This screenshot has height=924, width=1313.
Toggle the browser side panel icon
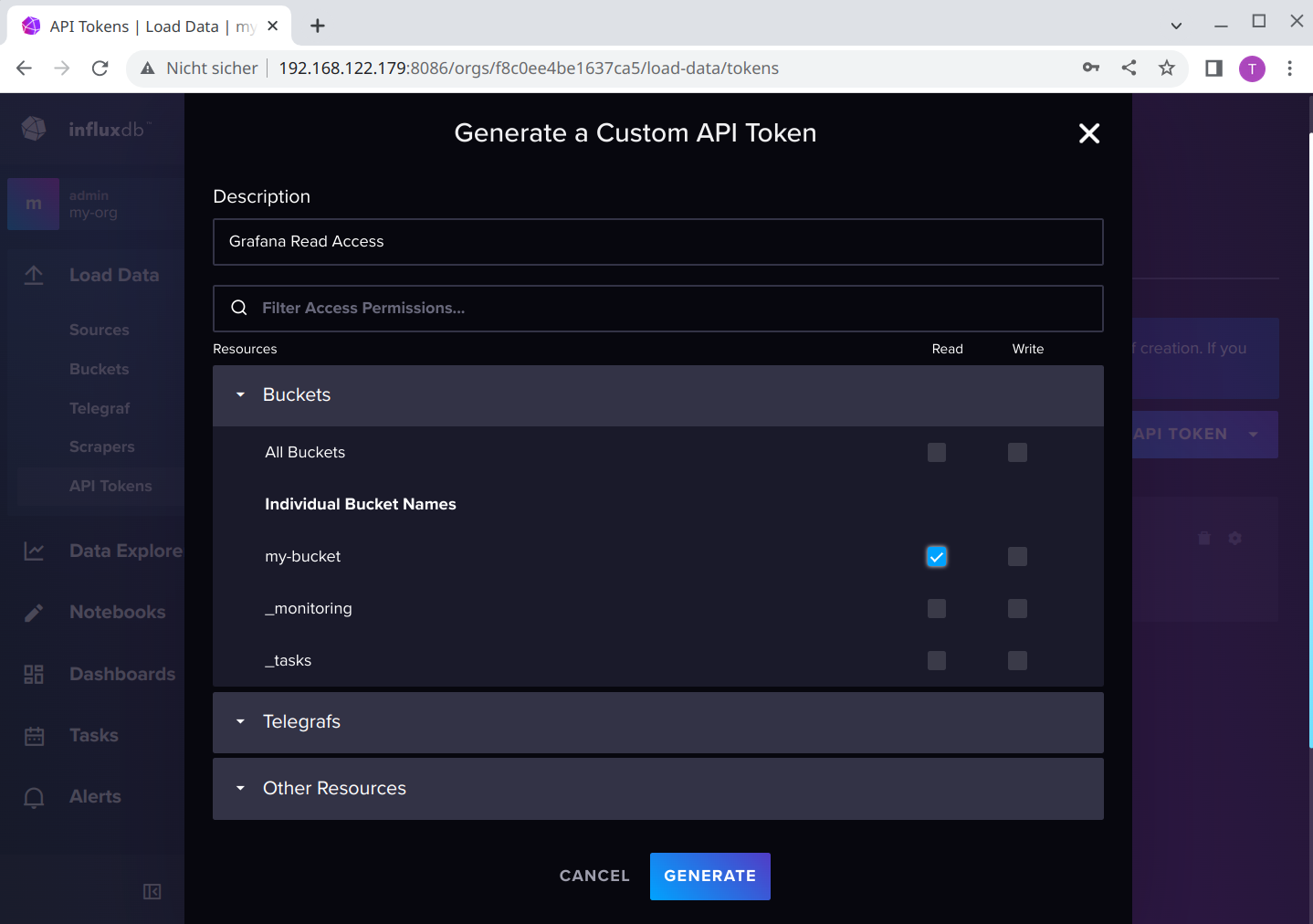click(1213, 68)
